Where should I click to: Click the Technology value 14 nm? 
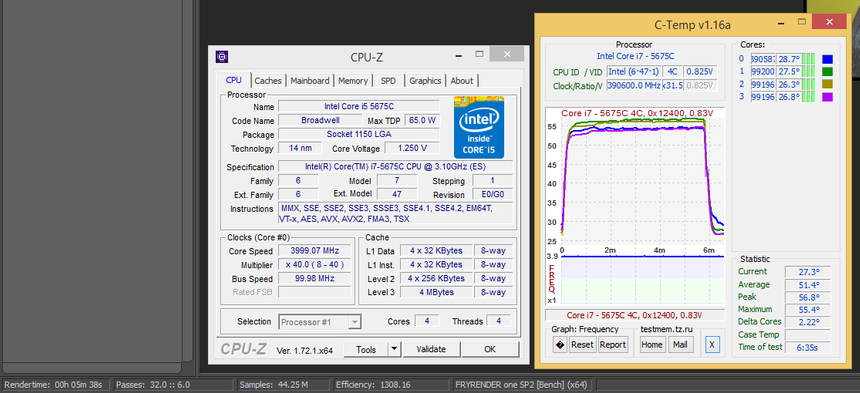pyautogui.click(x=300, y=148)
